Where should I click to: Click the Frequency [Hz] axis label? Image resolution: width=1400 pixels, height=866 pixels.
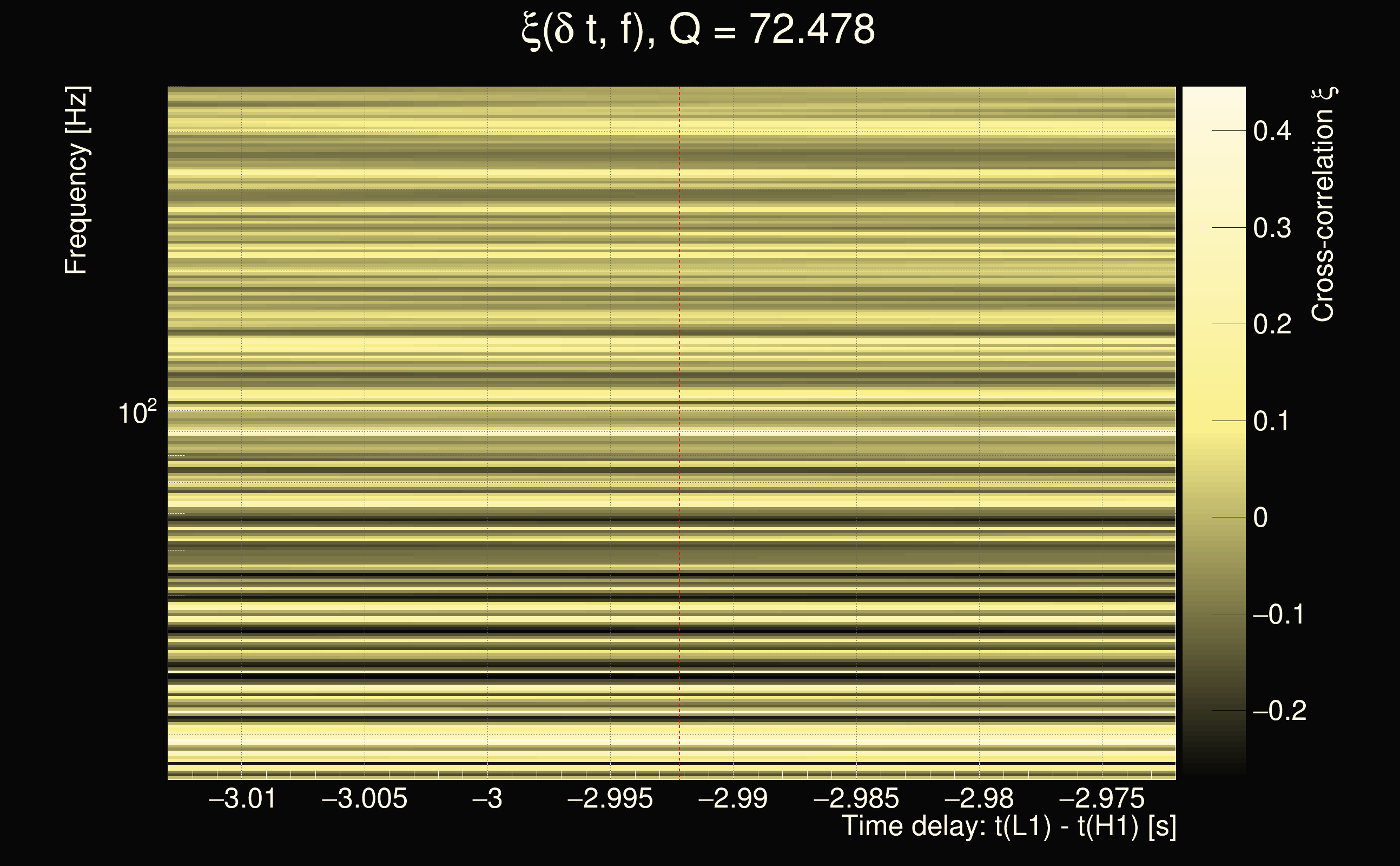click(76, 180)
